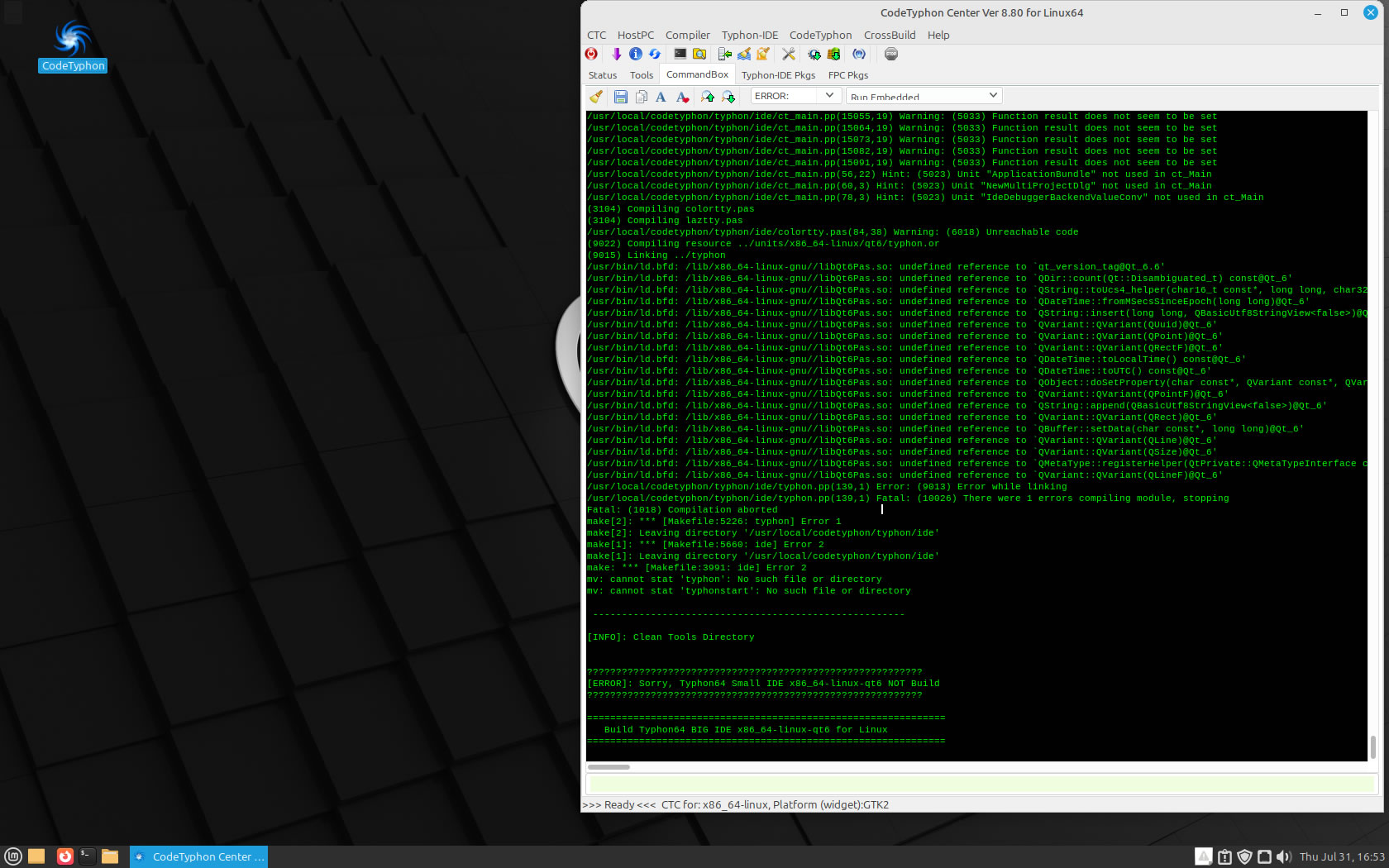Switch to the Typhon-IDE Pkgs tab

pos(778,75)
